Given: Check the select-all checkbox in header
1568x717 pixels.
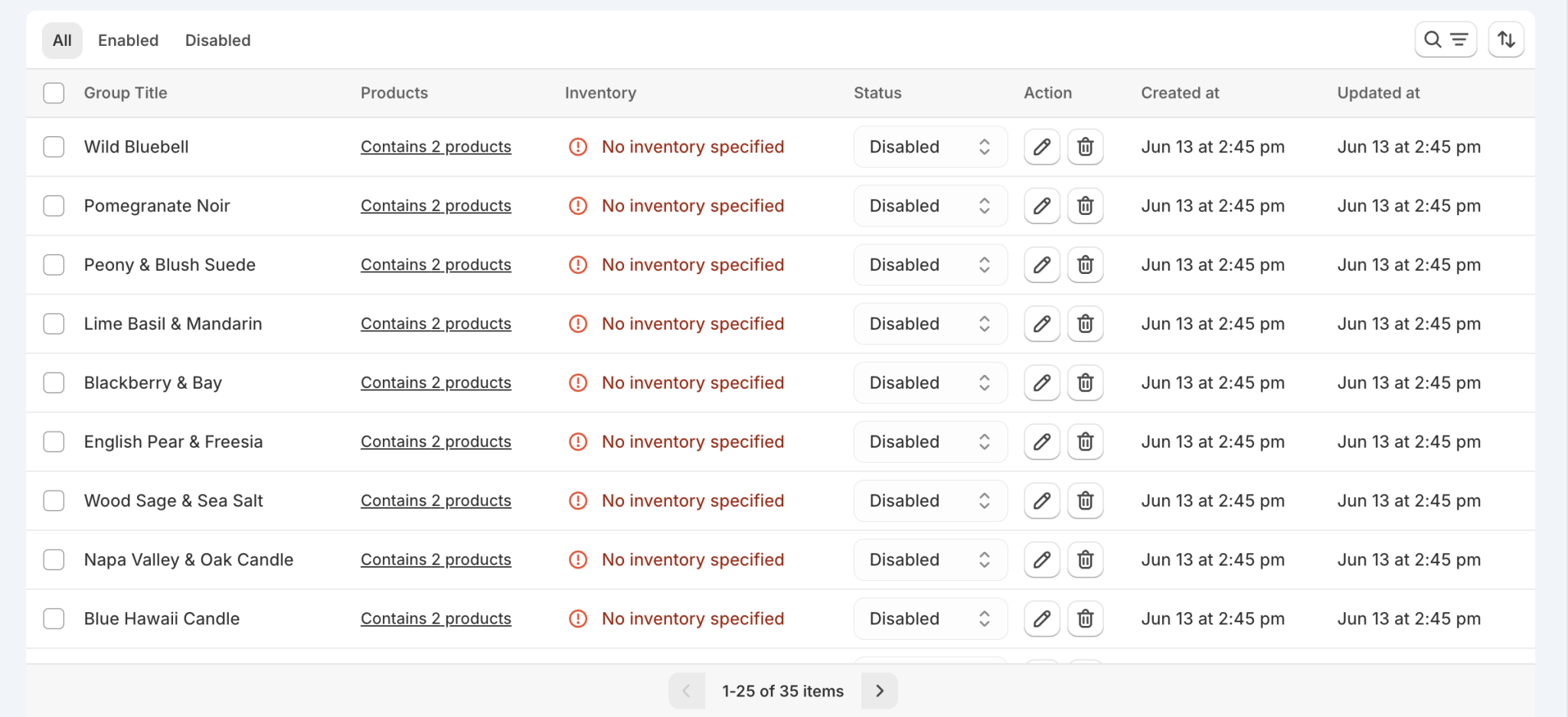Looking at the screenshot, I should point(54,93).
